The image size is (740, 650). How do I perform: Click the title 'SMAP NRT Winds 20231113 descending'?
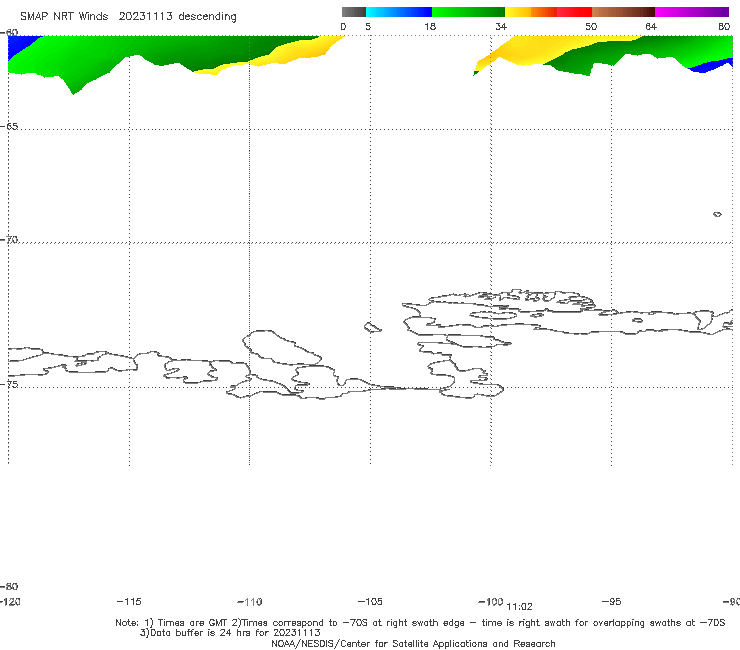128,17
